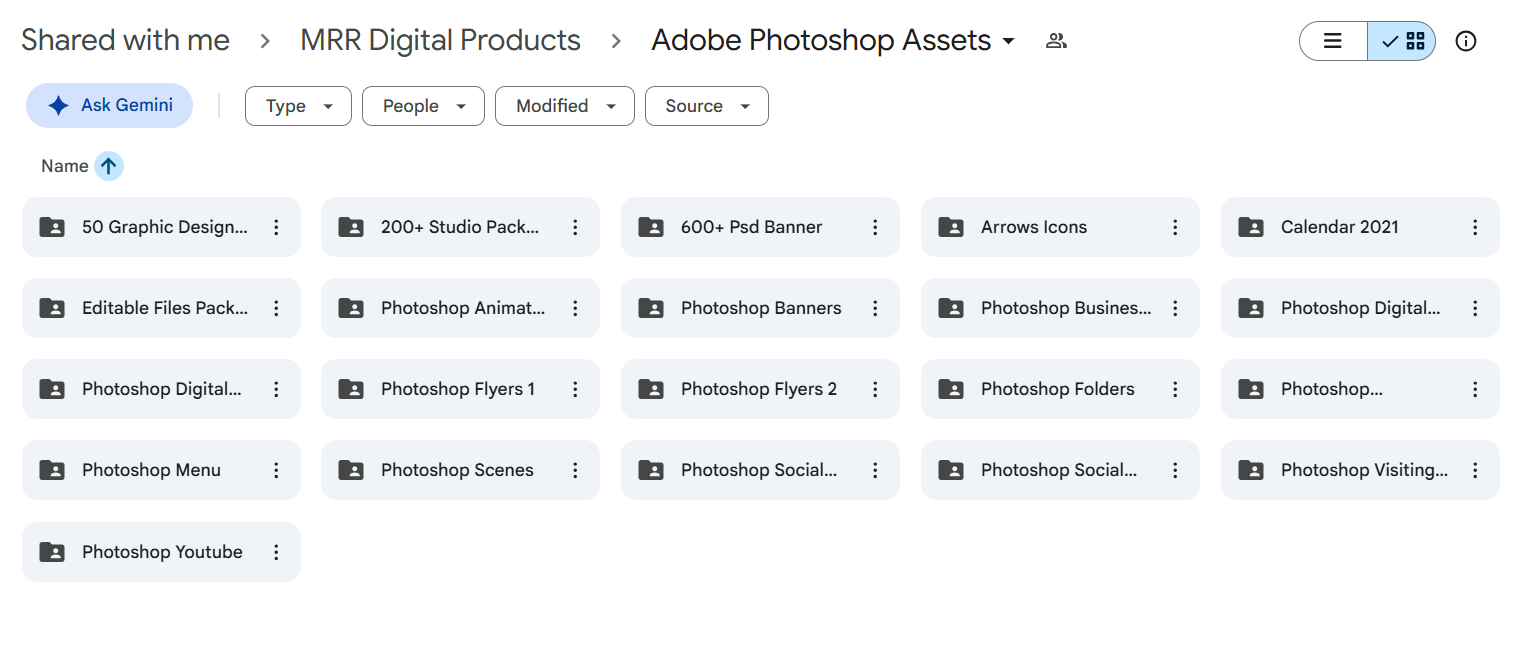1520x654 pixels.
Task: Select the Photoshop Banners folder
Action: pos(760,308)
